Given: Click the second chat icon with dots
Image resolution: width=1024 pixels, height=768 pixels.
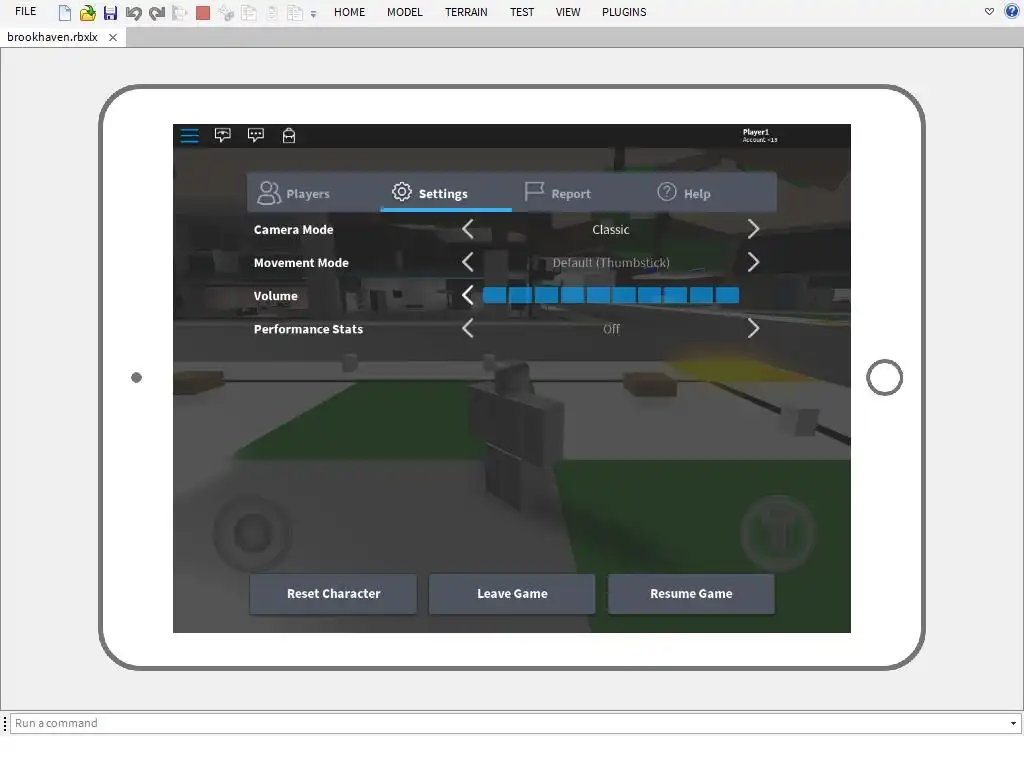Looking at the screenshot, I should [256, 135].
